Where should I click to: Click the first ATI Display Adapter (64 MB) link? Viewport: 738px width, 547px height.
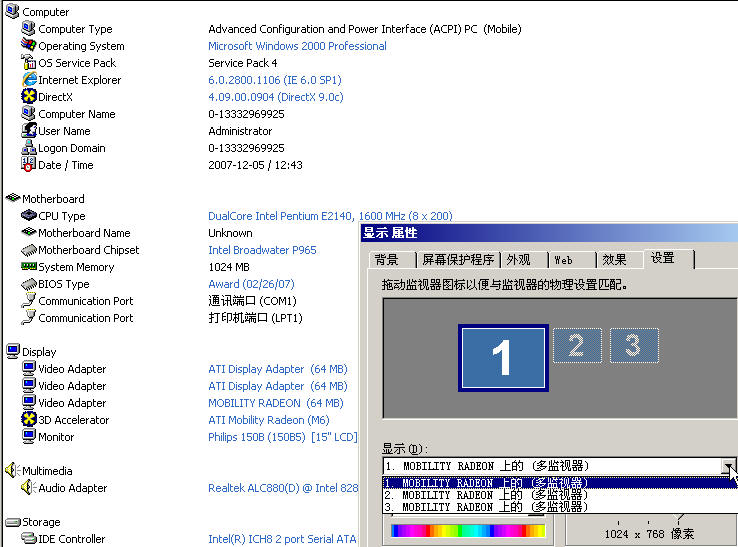pos(278,369)
